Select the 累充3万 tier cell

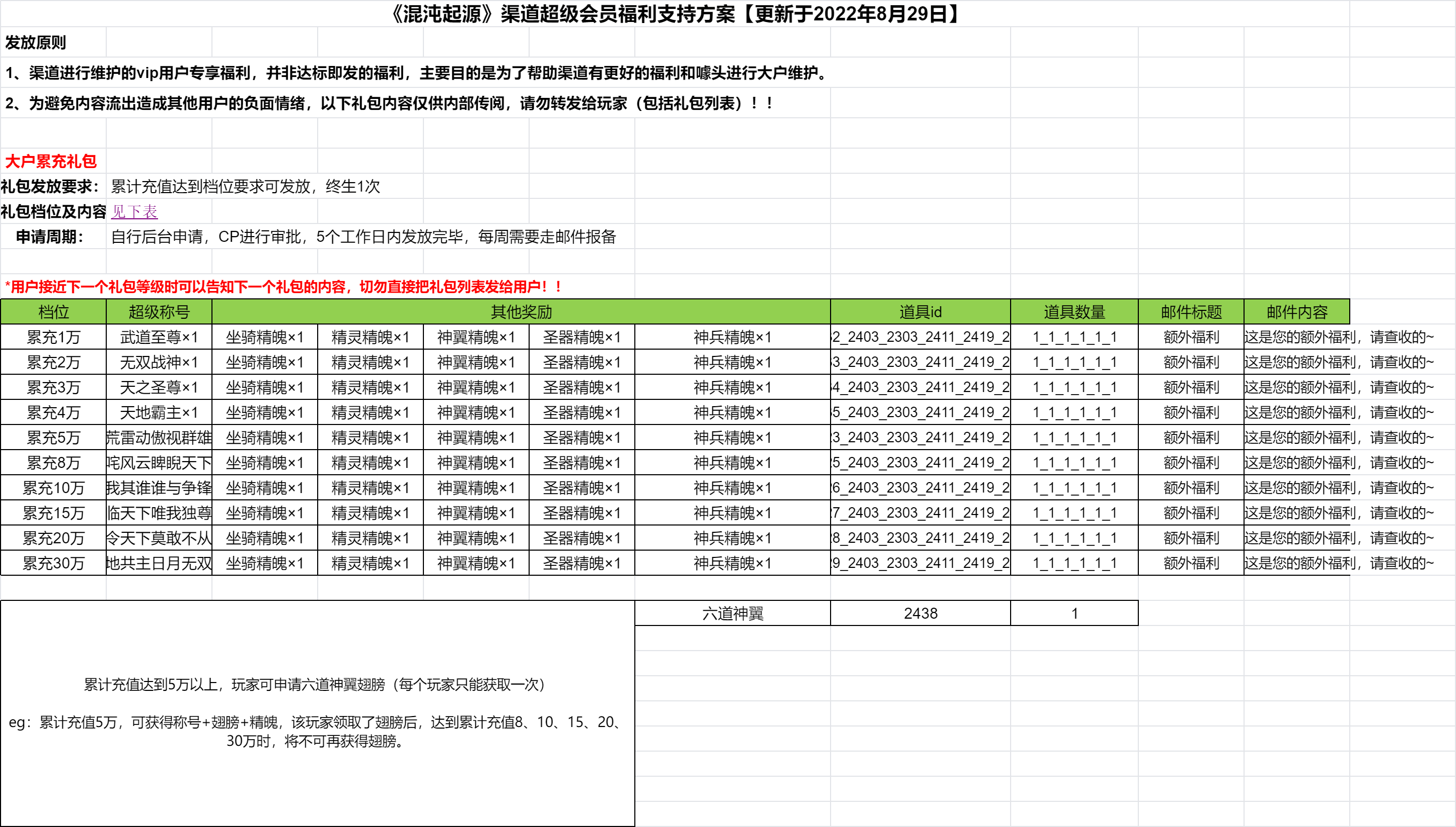tap(53, 387)
